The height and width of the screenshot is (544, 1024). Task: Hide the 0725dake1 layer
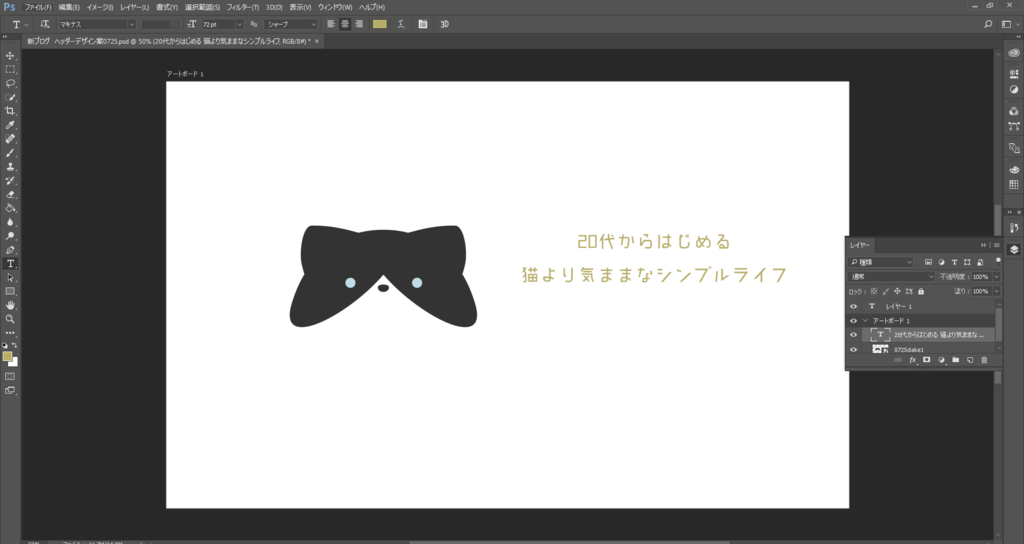coord(854,349)
